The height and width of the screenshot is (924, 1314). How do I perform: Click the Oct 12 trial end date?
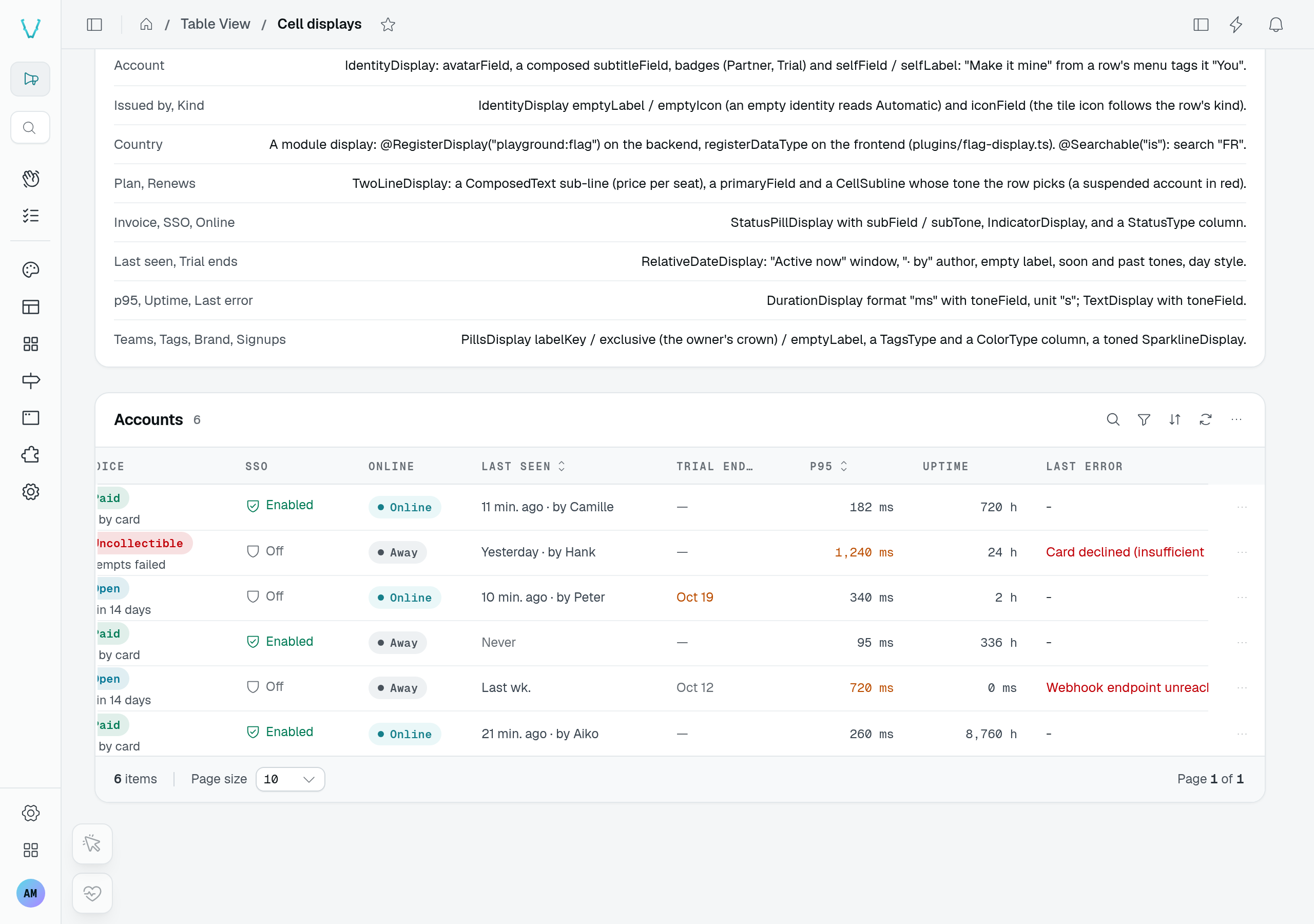point(695,687)
